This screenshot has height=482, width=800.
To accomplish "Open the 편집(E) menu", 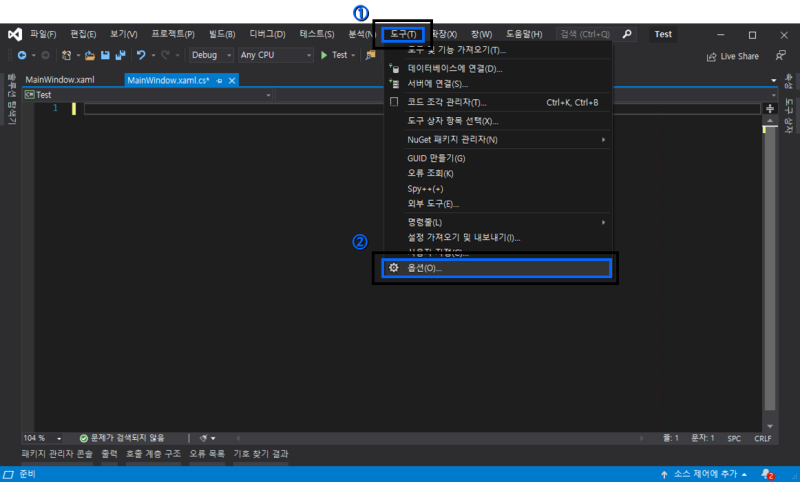I will click(x=83, y=34).
